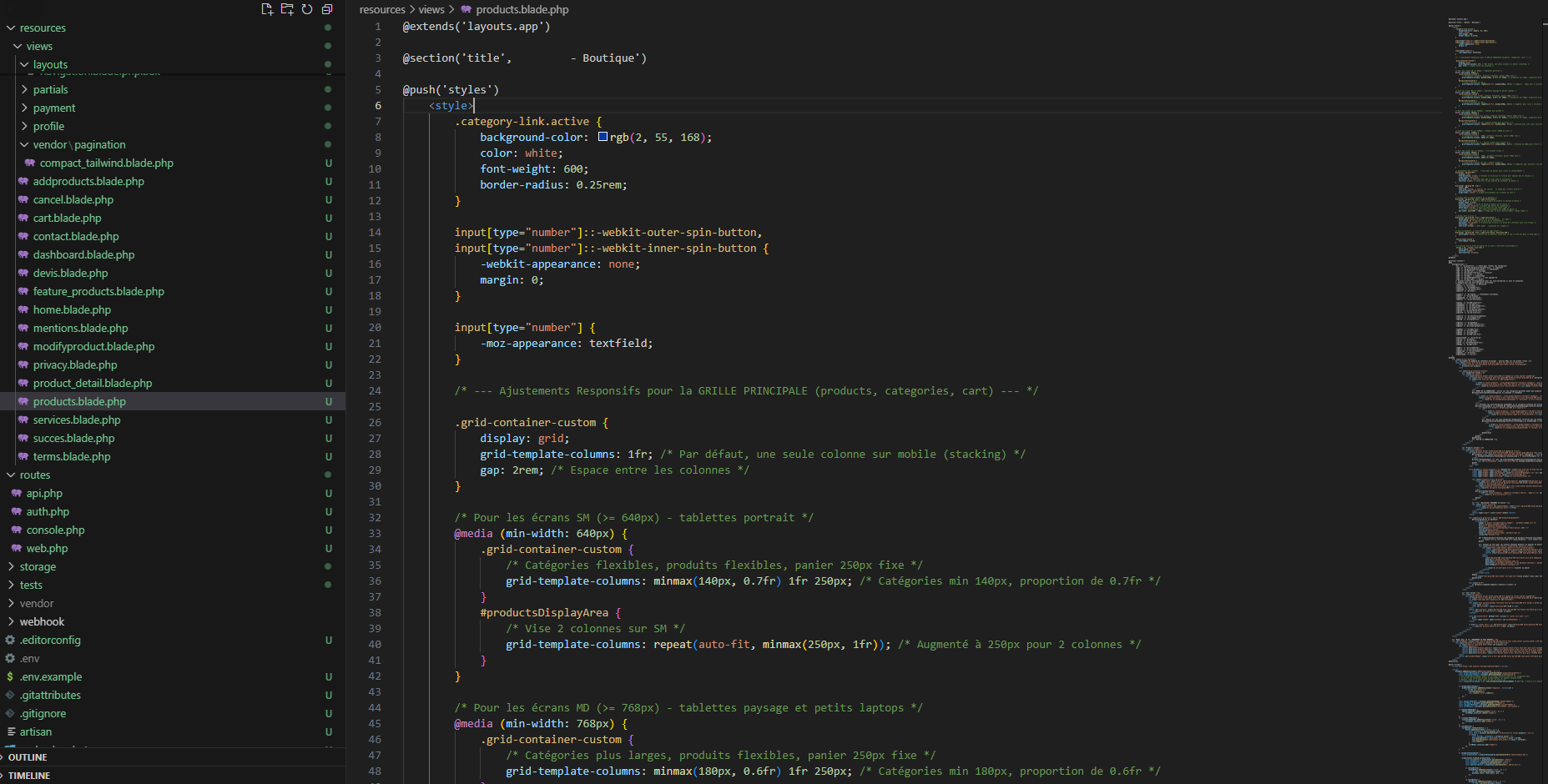Select products.blade.php in the explorer tree

point(172,401)
